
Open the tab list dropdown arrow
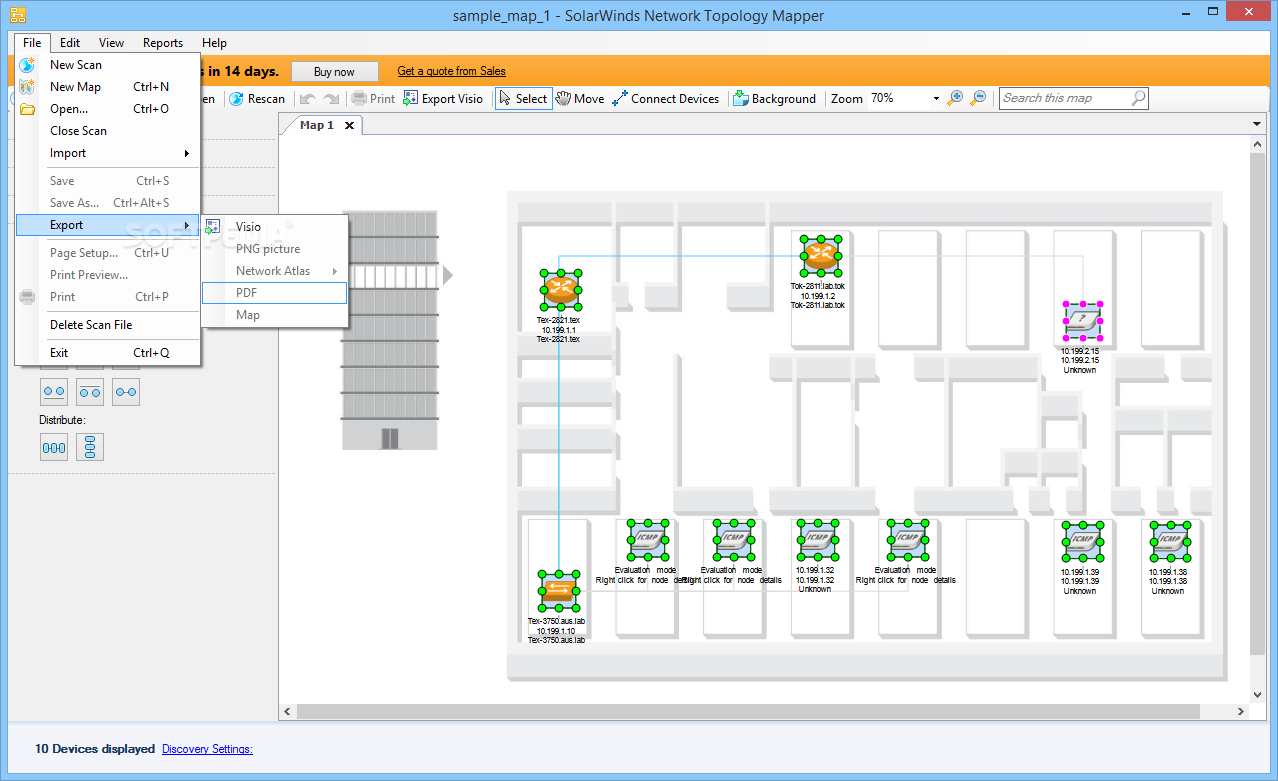(x=1257, y=124)
